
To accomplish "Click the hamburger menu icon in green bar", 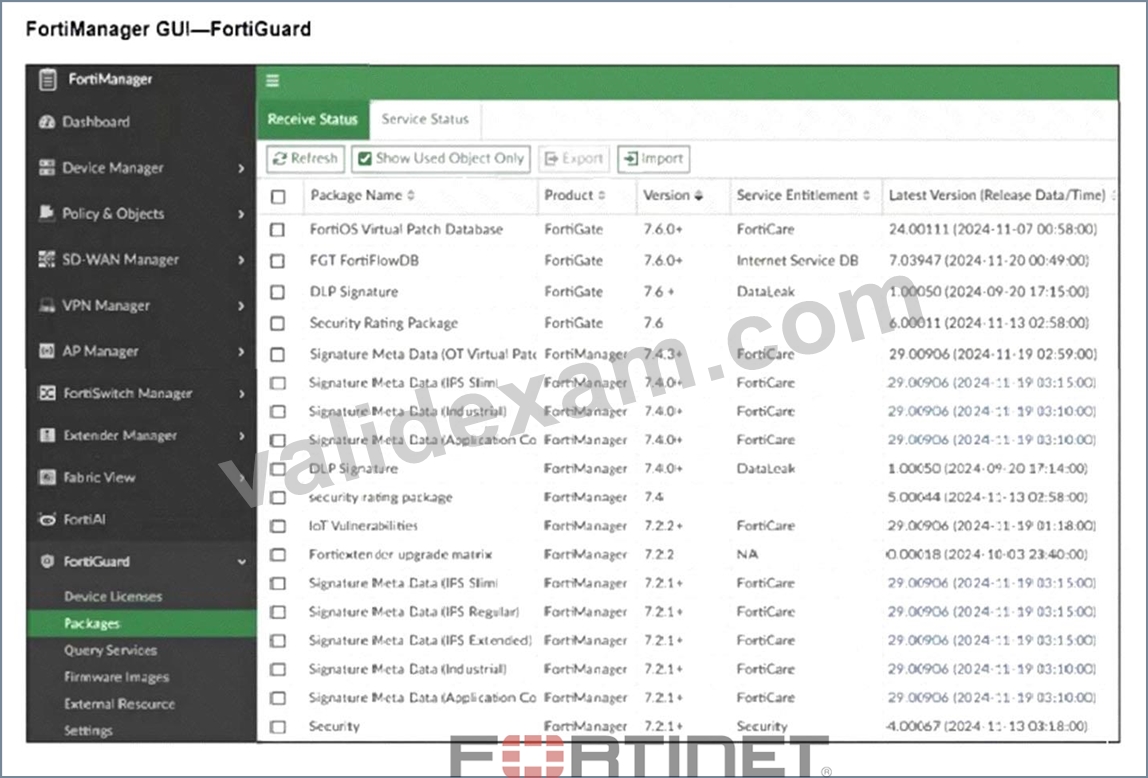I will pyautogui.click(x=272, y=81).
